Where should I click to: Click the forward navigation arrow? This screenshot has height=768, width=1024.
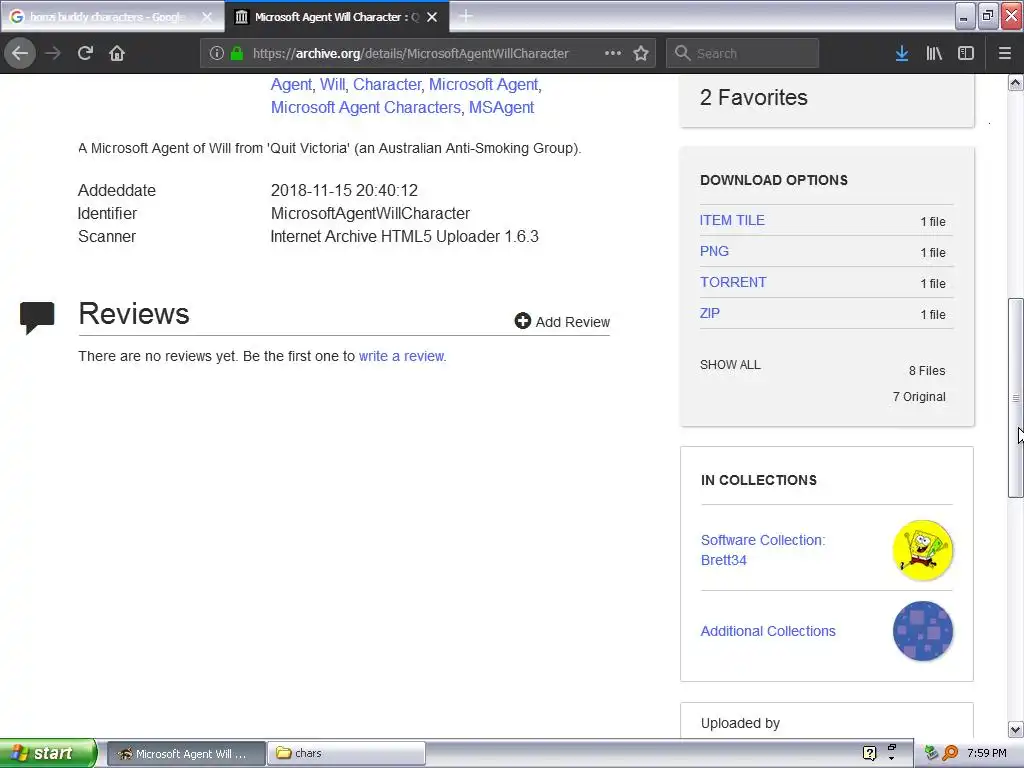(53, 53)
